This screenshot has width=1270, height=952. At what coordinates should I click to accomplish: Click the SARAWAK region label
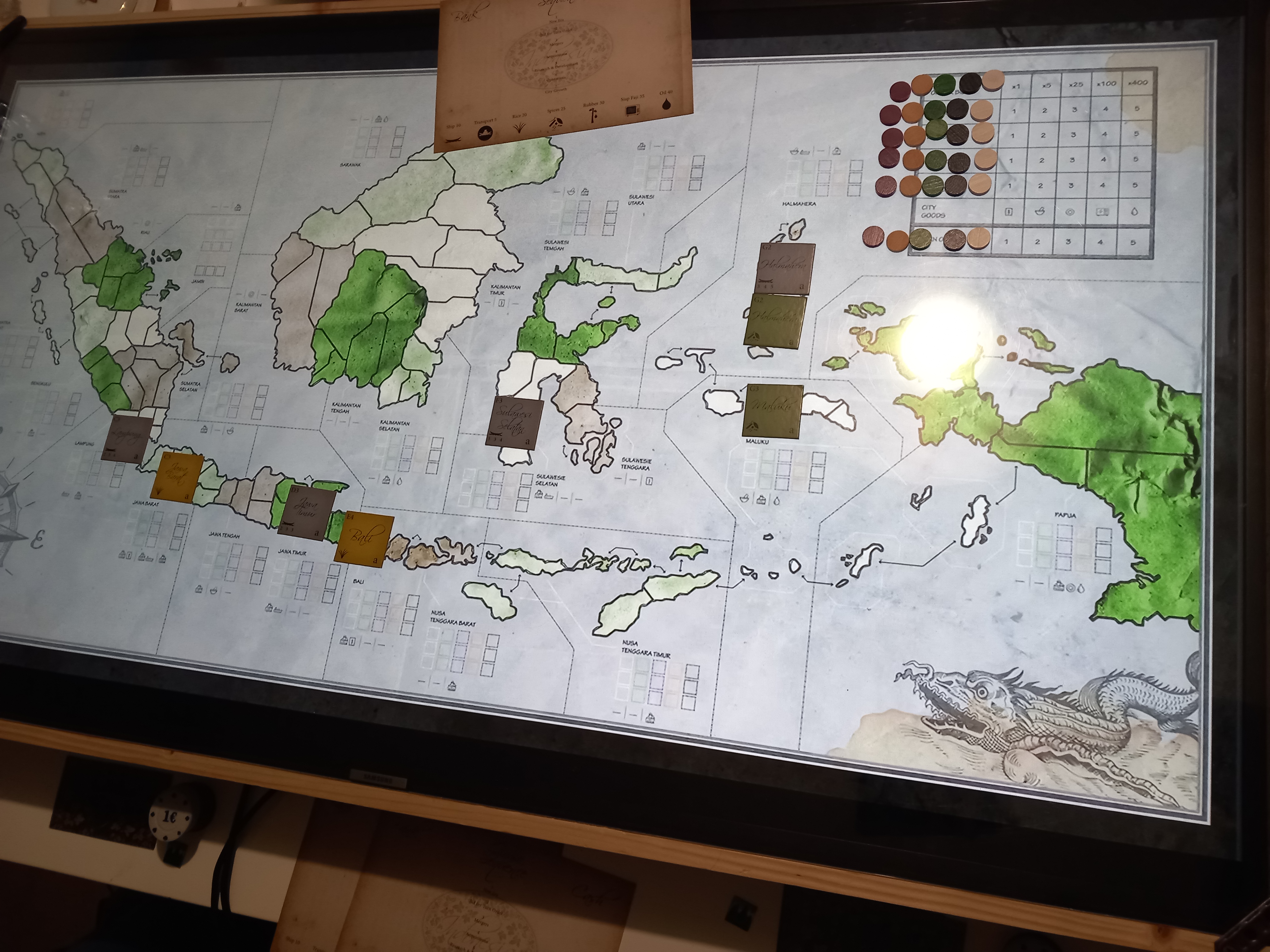[x=350, y=165]
